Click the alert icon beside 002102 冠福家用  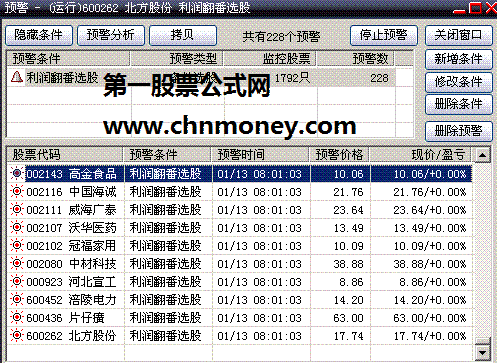[x=17, y=245]
